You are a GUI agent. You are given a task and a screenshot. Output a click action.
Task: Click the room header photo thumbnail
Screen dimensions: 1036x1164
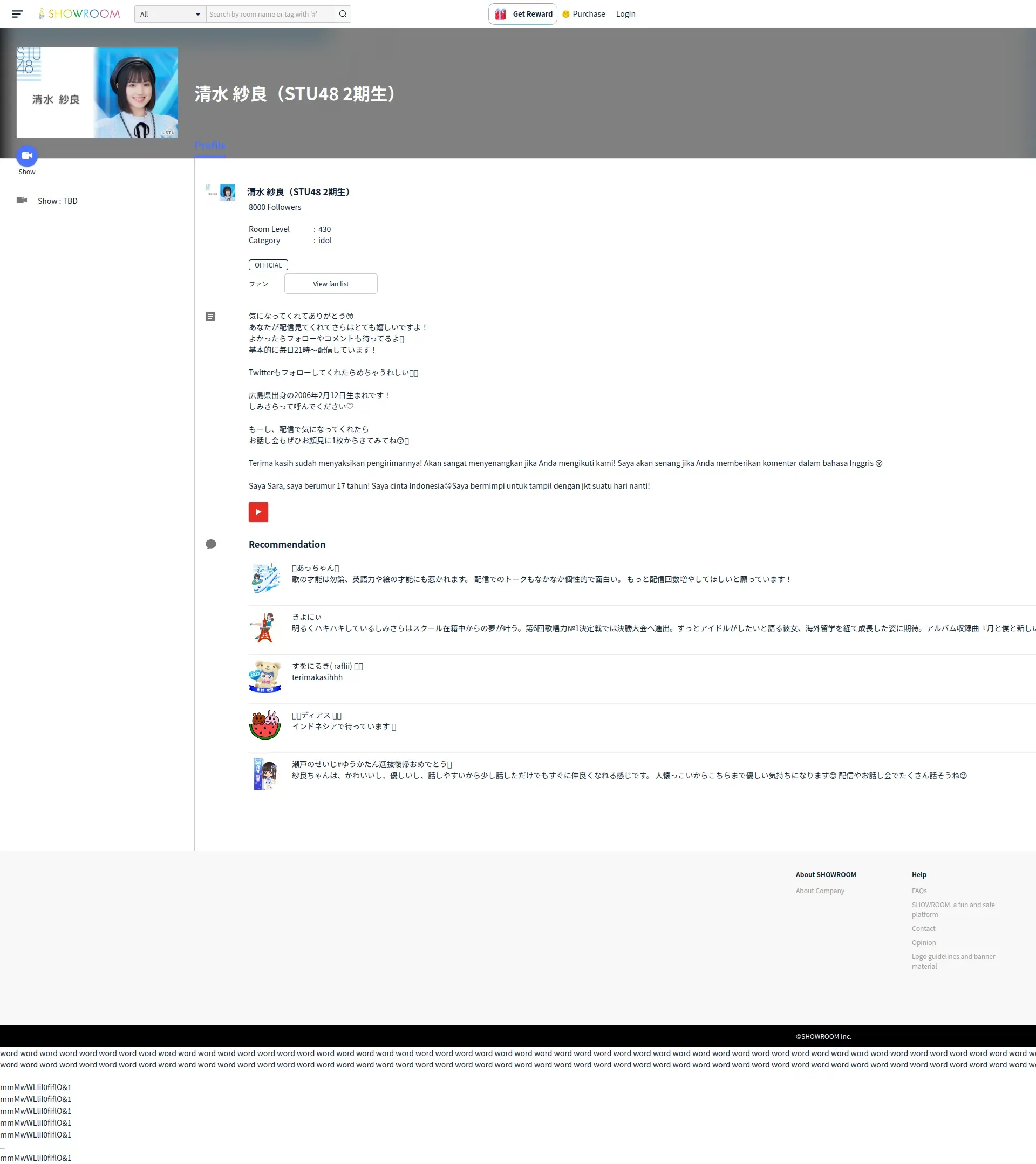click(97, 92)
